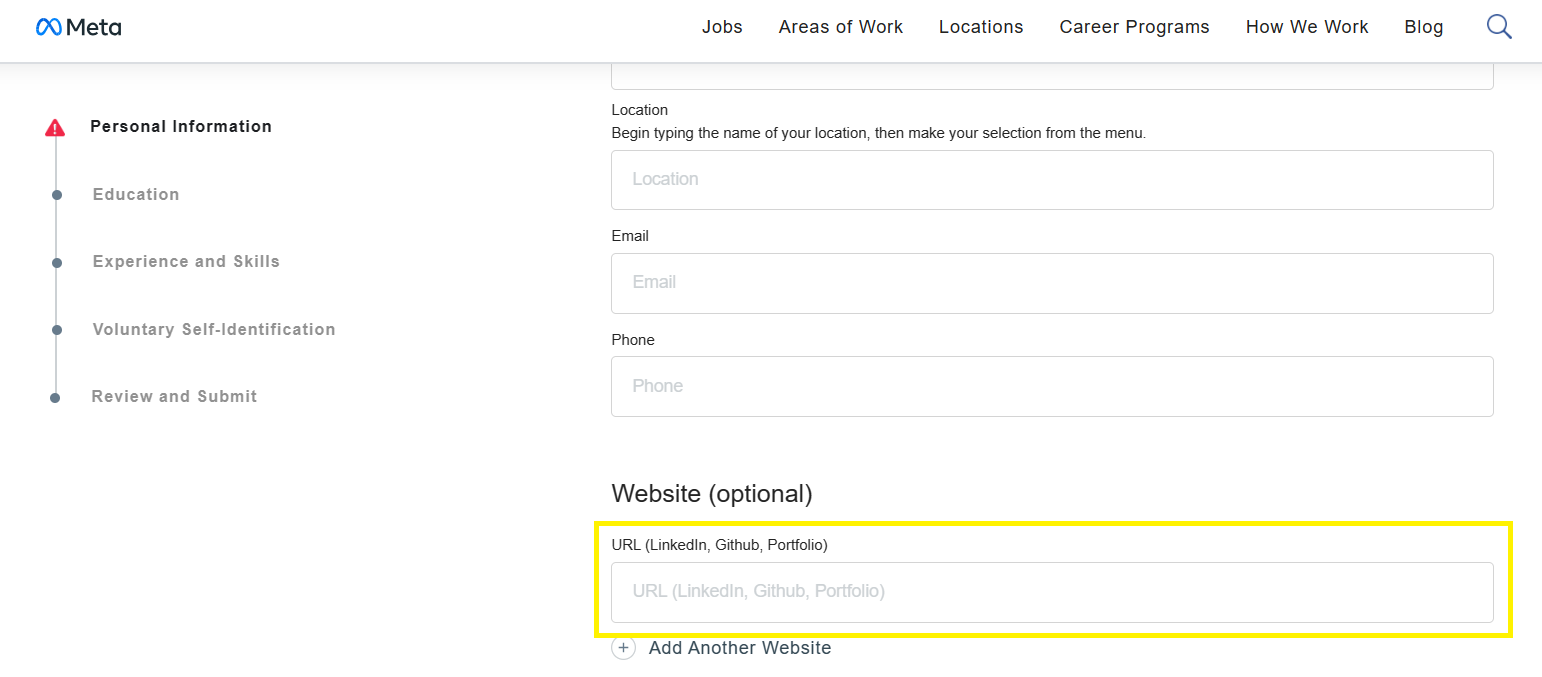Jump to the Education step
Screen dimensions: 1542x677
[x=136, y=194]
